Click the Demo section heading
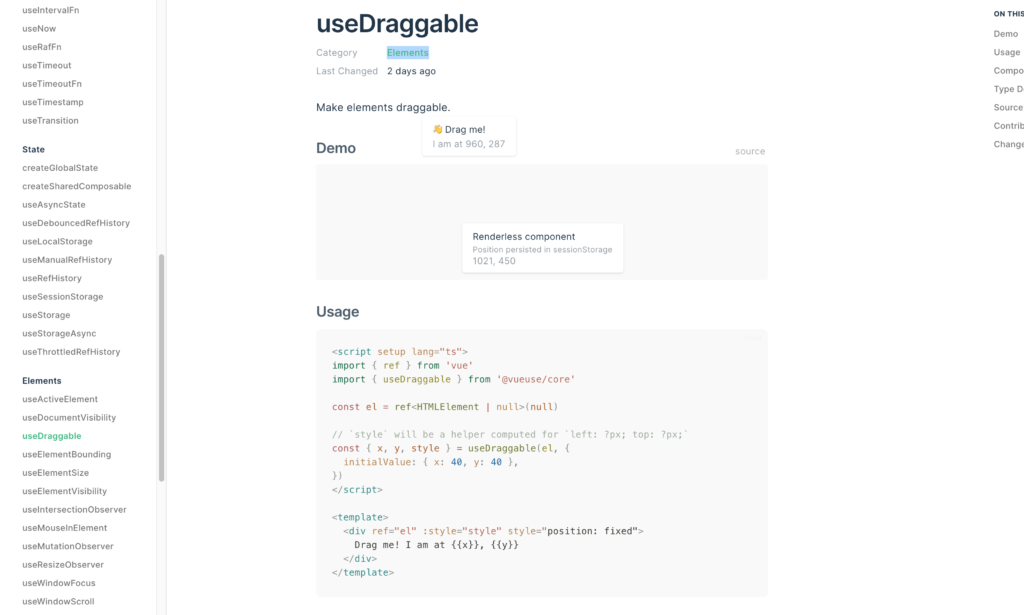The width and height of the screenshot is (1024, 615). [x=336, y=148]
